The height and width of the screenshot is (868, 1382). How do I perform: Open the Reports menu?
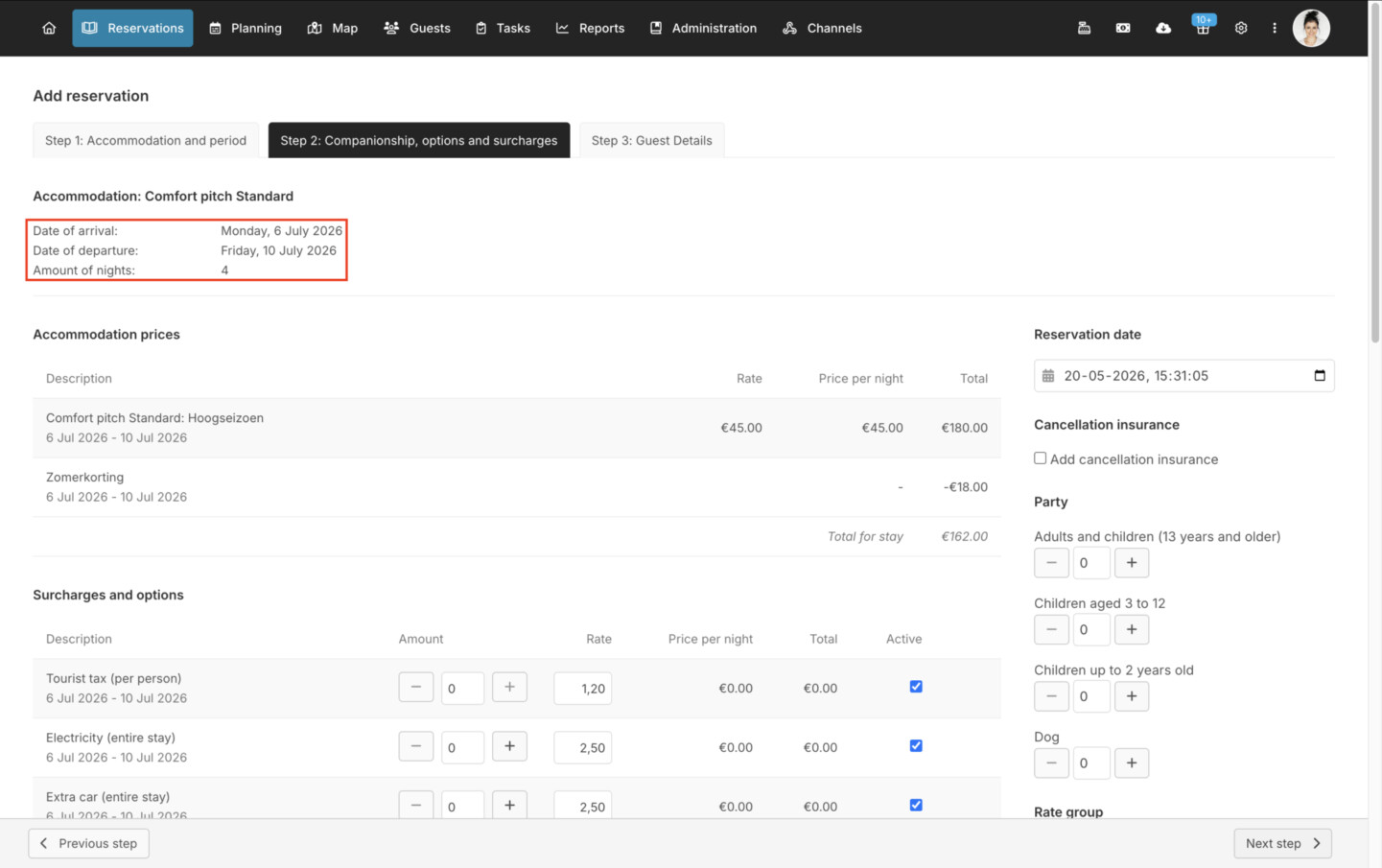tap(590, 28)
